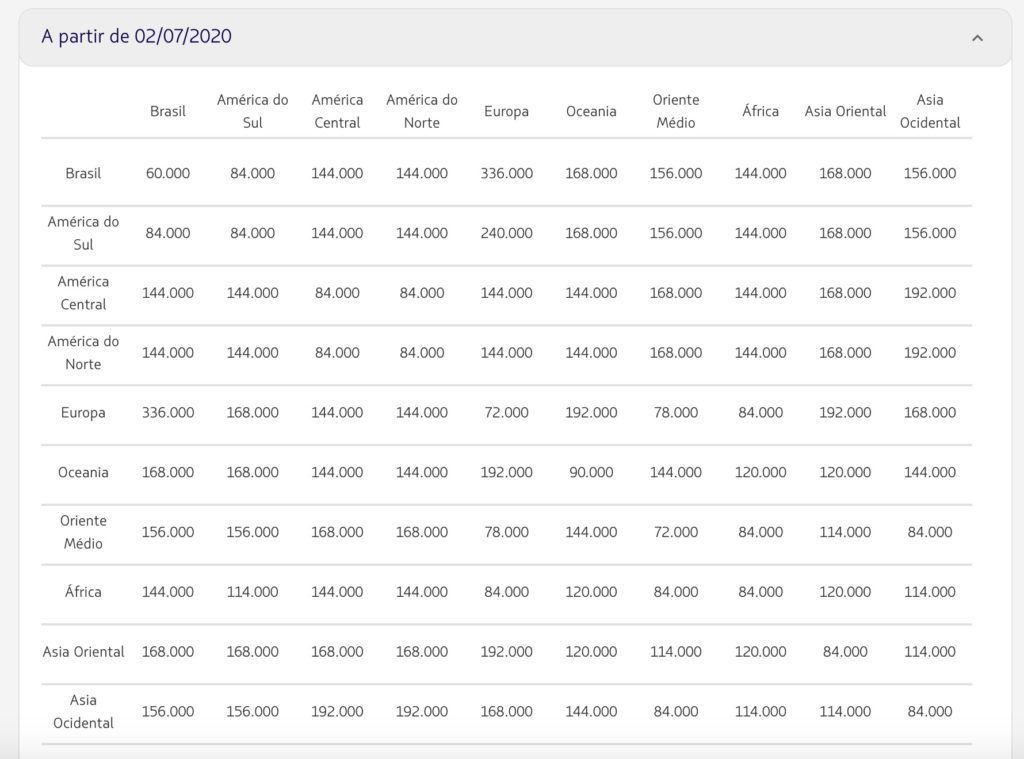Viewport: 1024px width, 759px height.
Task: Click 120.000 in Asia Oriental row África column
Action: point(760,651)
